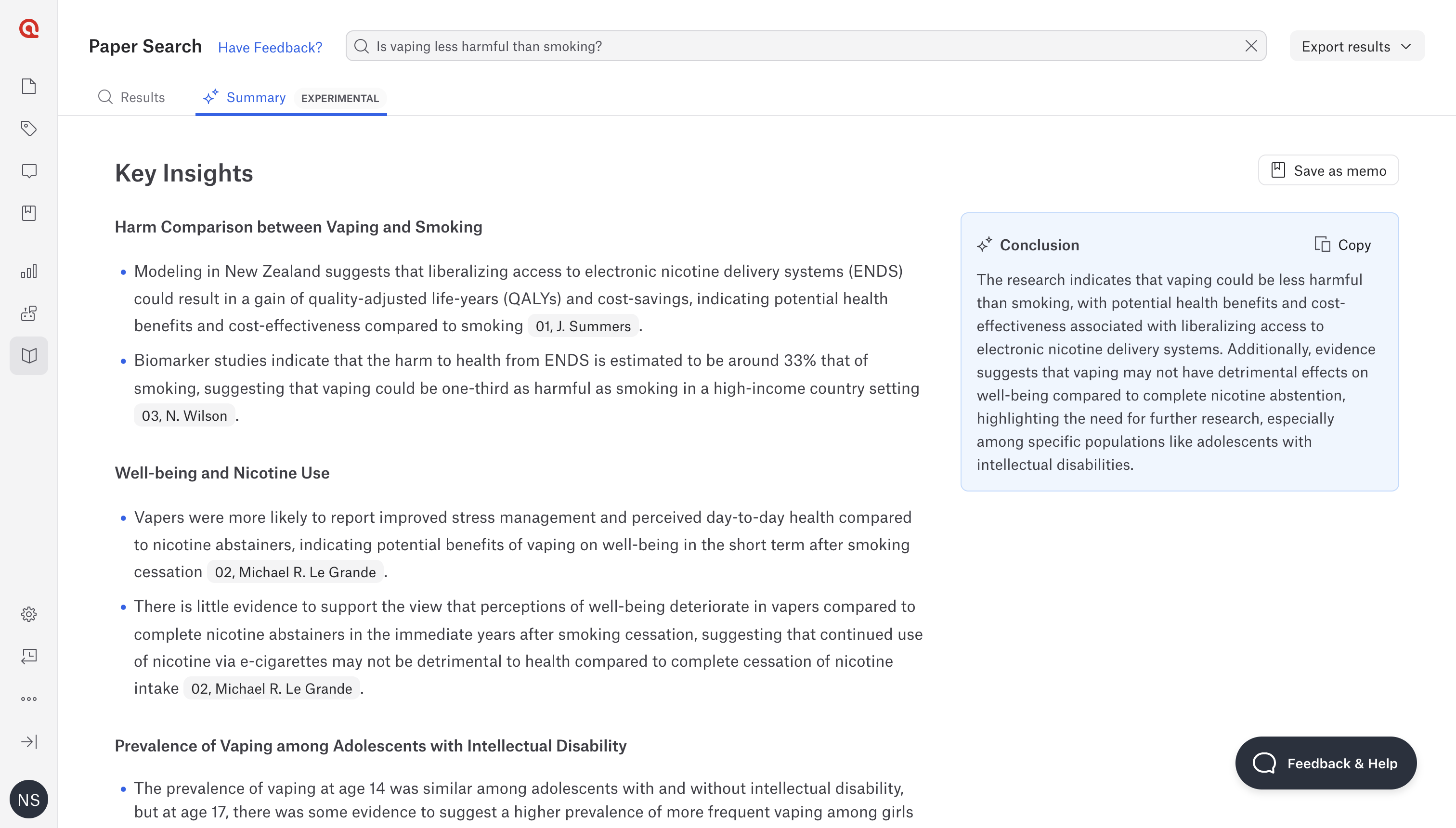
Task: Open the NS user avatar menu
Action: point(28,799)
